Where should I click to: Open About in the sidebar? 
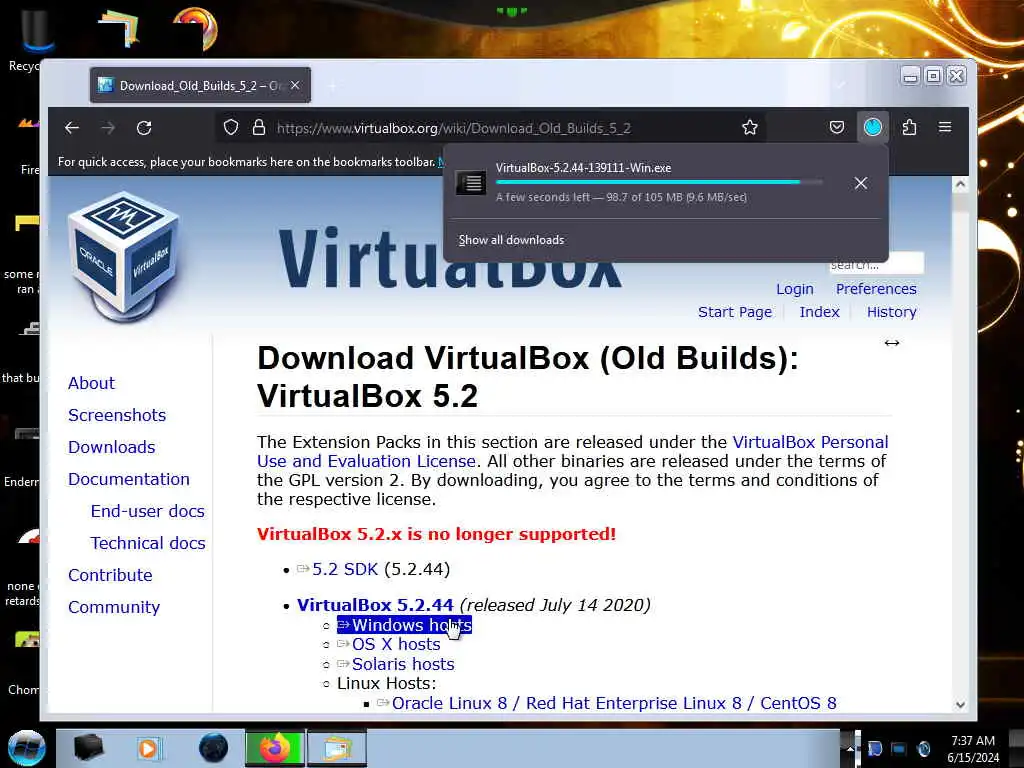click(91, 383)
